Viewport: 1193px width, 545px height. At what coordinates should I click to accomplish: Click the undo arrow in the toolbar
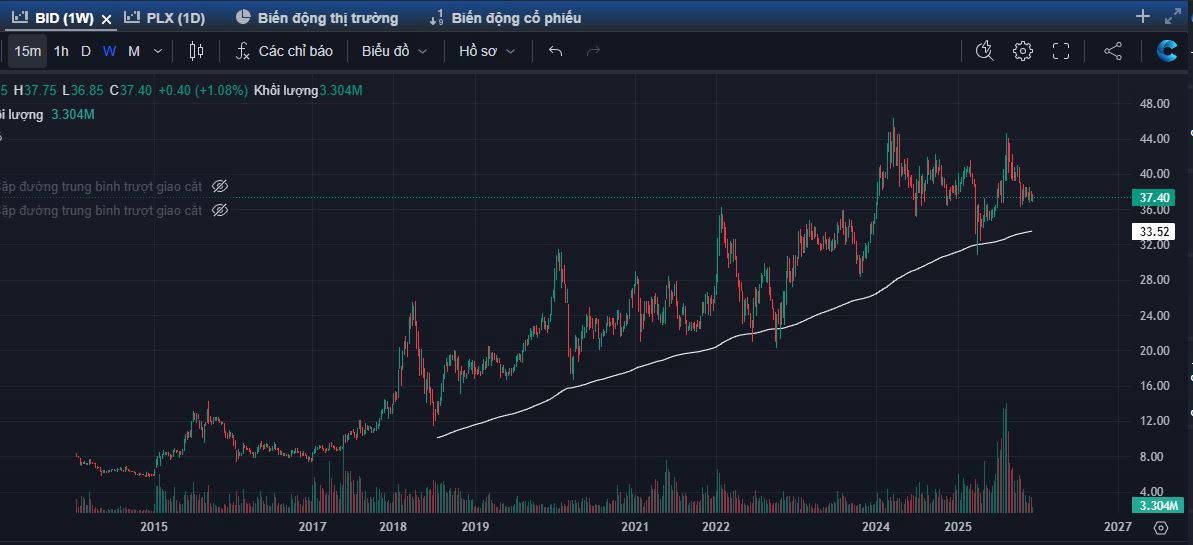[556, 51]
